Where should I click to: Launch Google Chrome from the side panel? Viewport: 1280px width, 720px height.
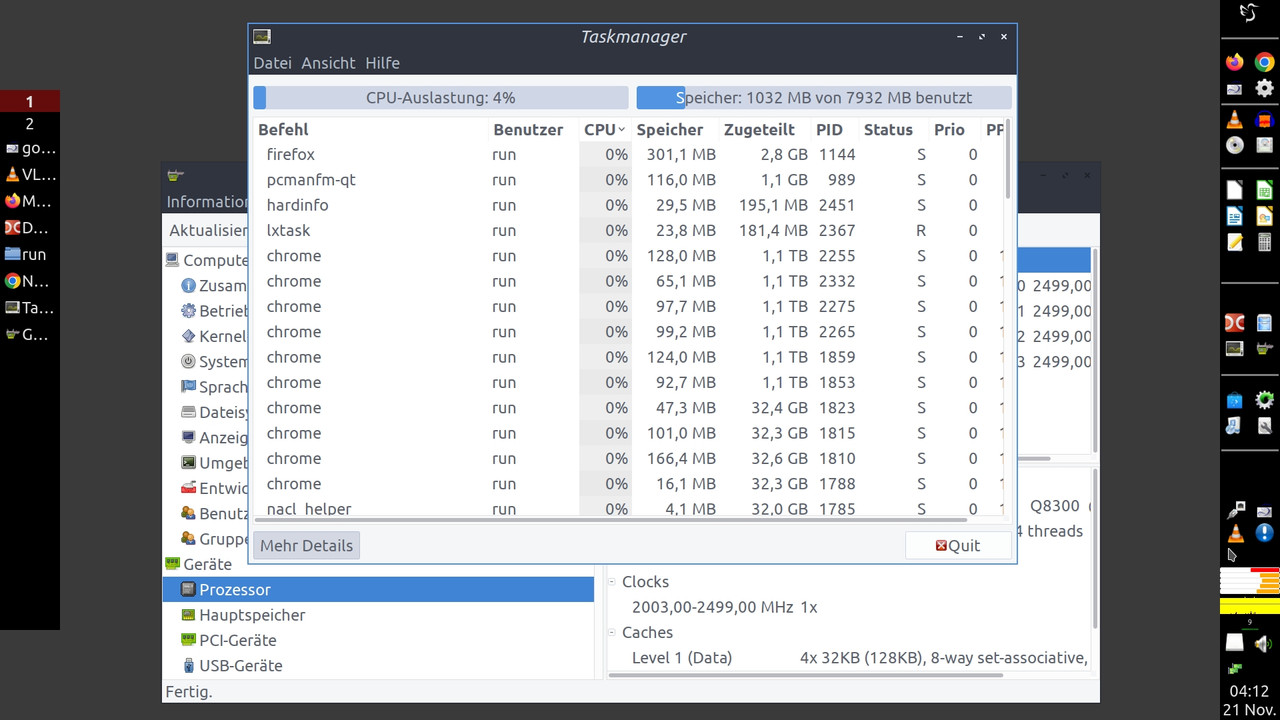(x=1264, y=62)
